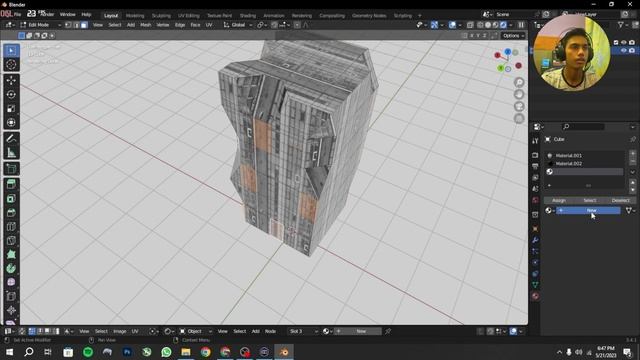The image size is (640, 360).
Task: Open the Window menu
Action: pyautogui.click(x=67, y=14)
